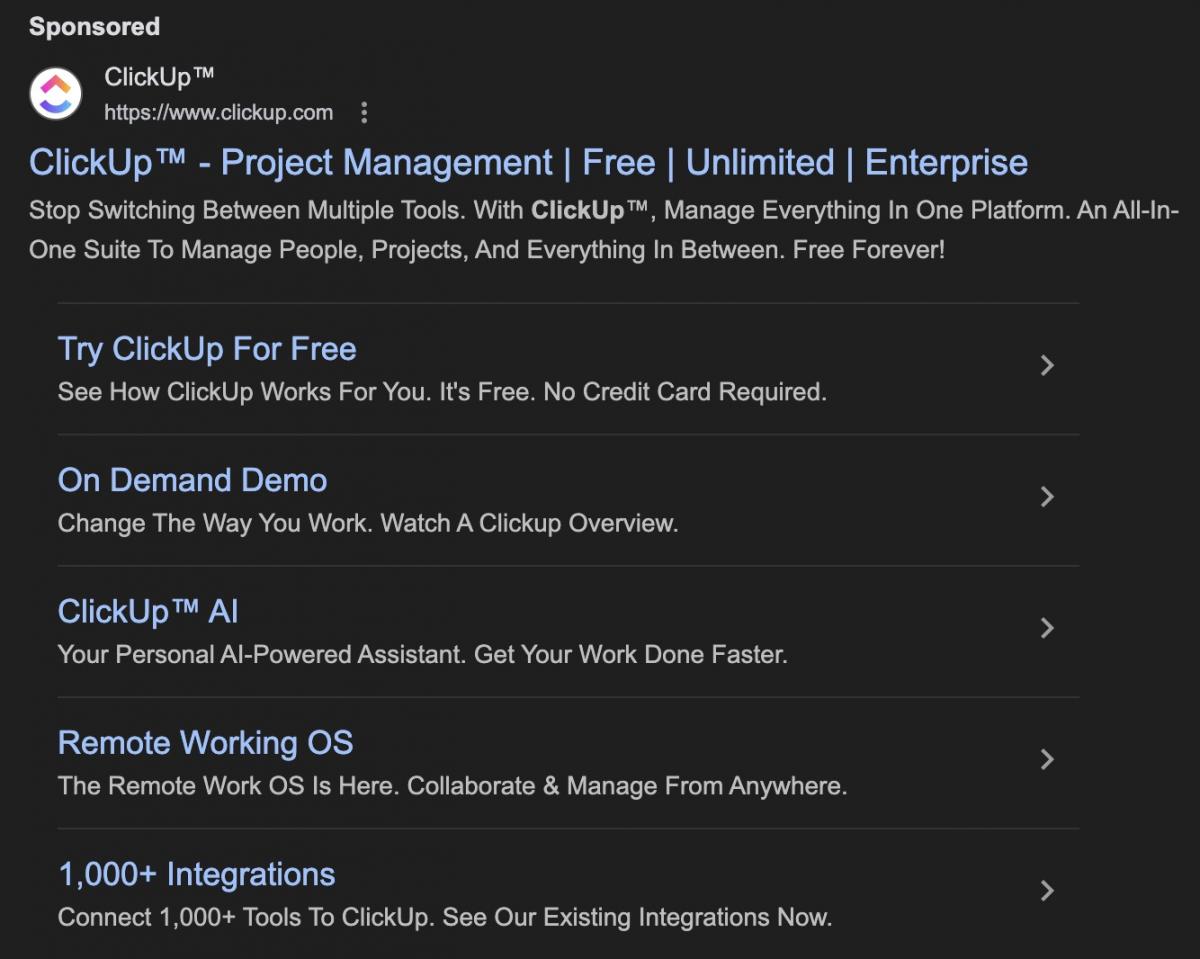The image size is (1200, 959).
Task: Open the Try ClickUp For Free link
Action: [207, 349]
